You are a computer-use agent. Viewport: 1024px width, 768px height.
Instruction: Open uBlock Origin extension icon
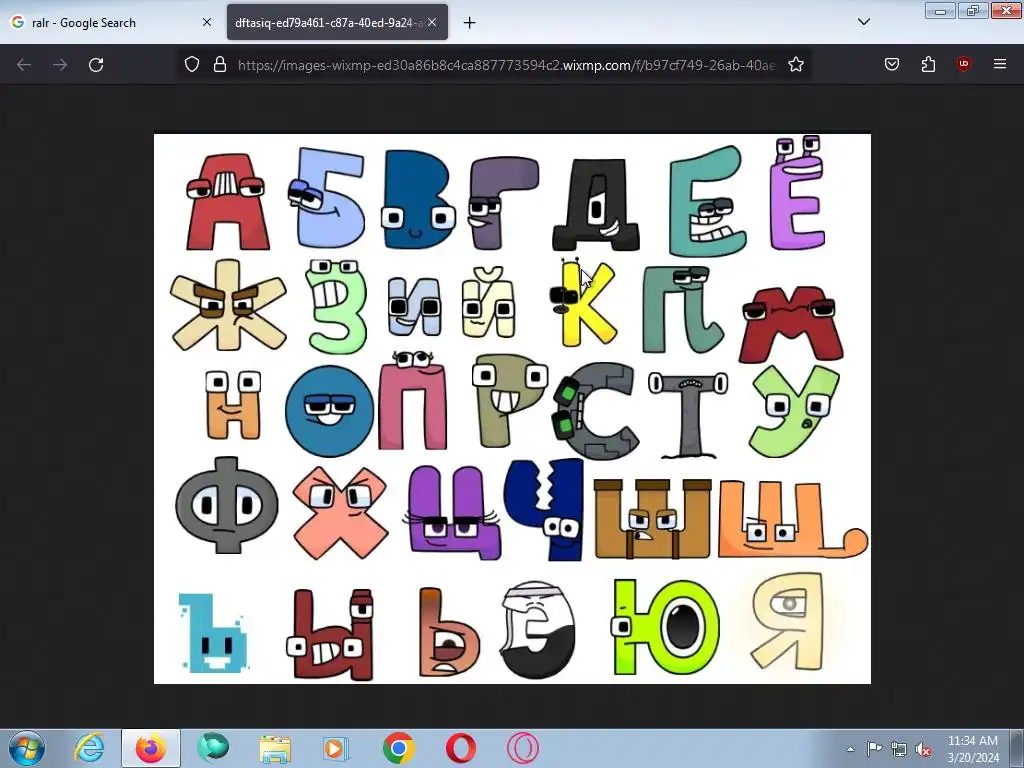tap(963, 65)
